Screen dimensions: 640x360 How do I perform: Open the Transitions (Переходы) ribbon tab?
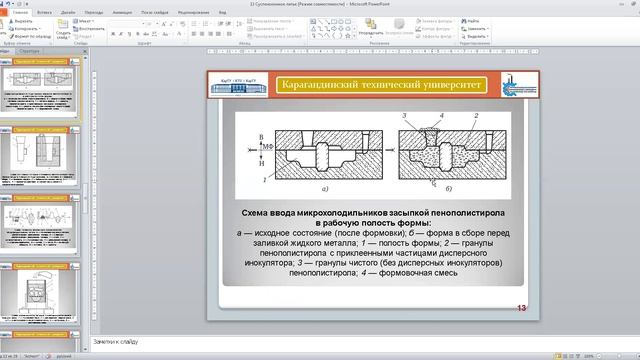tap(94, 13)
